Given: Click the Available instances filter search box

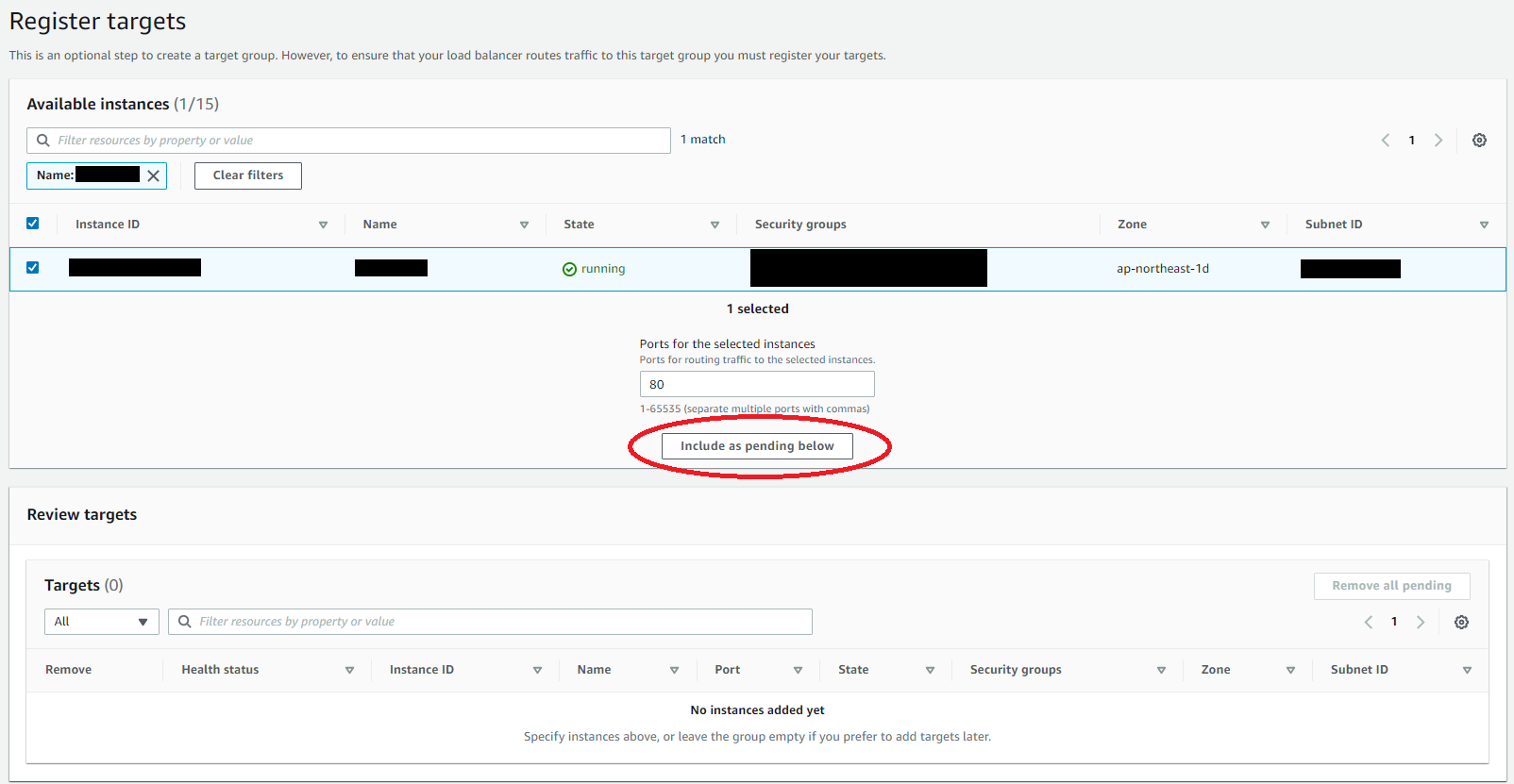Looking at the screenshot, I should click(348, 141).
